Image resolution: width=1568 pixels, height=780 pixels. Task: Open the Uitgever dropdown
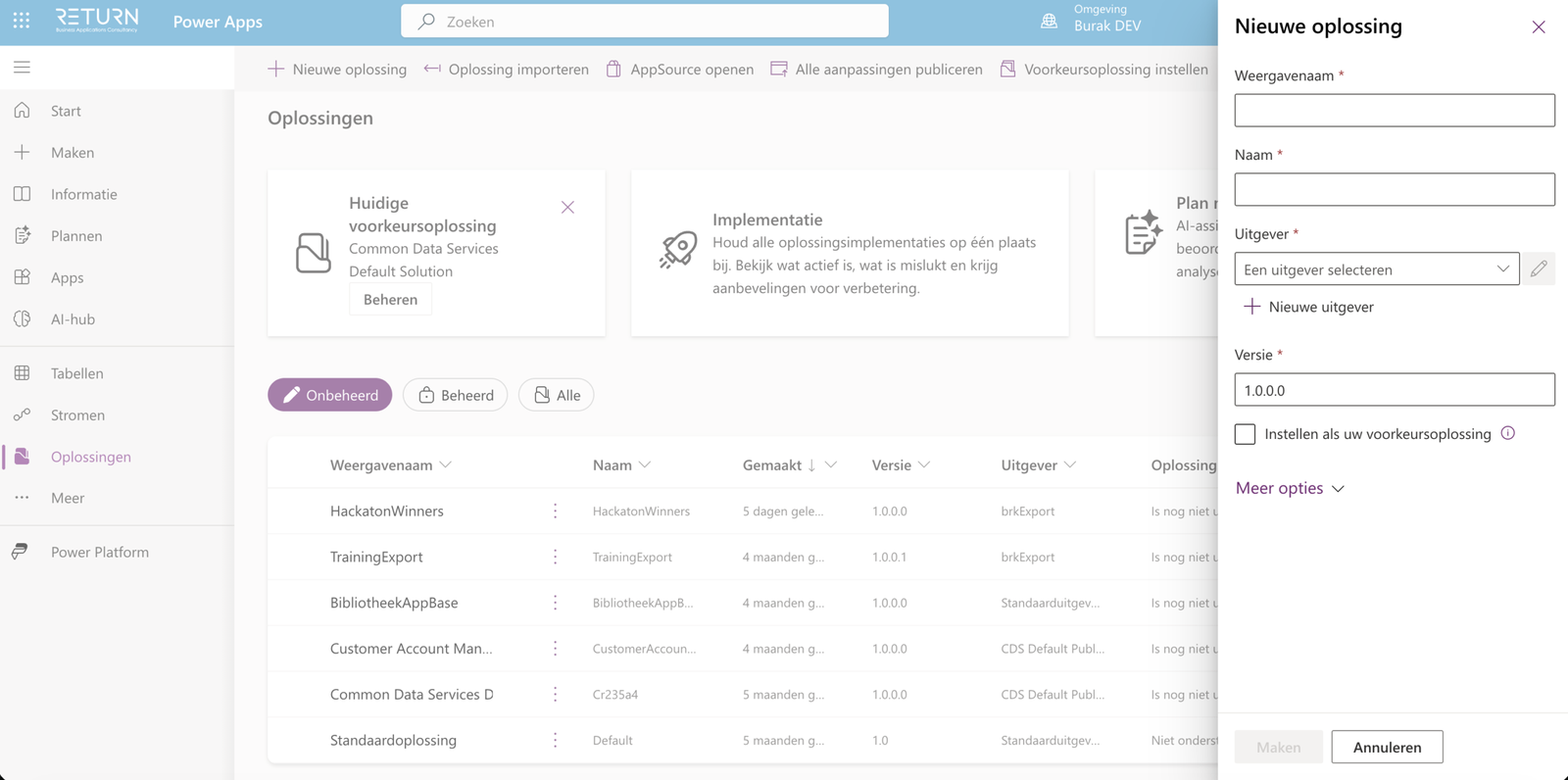coord(1377,268)
